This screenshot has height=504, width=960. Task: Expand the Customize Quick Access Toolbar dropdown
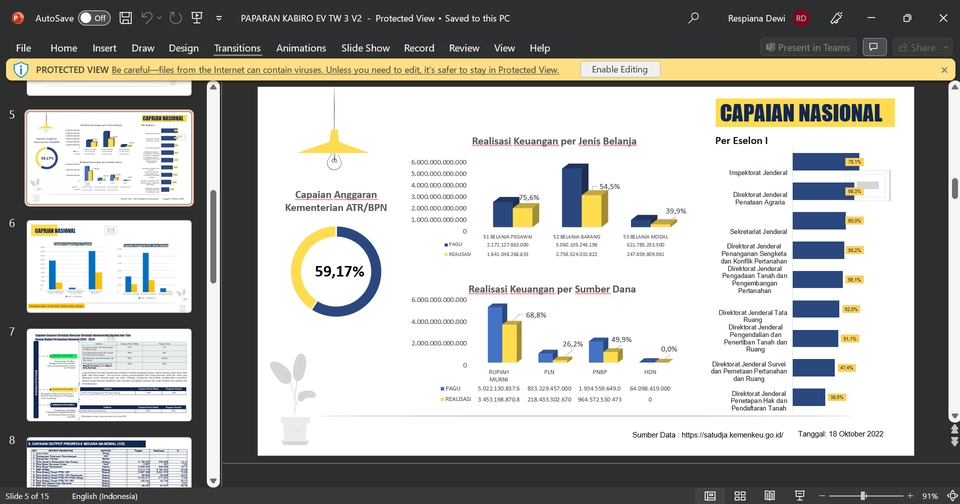219,18
